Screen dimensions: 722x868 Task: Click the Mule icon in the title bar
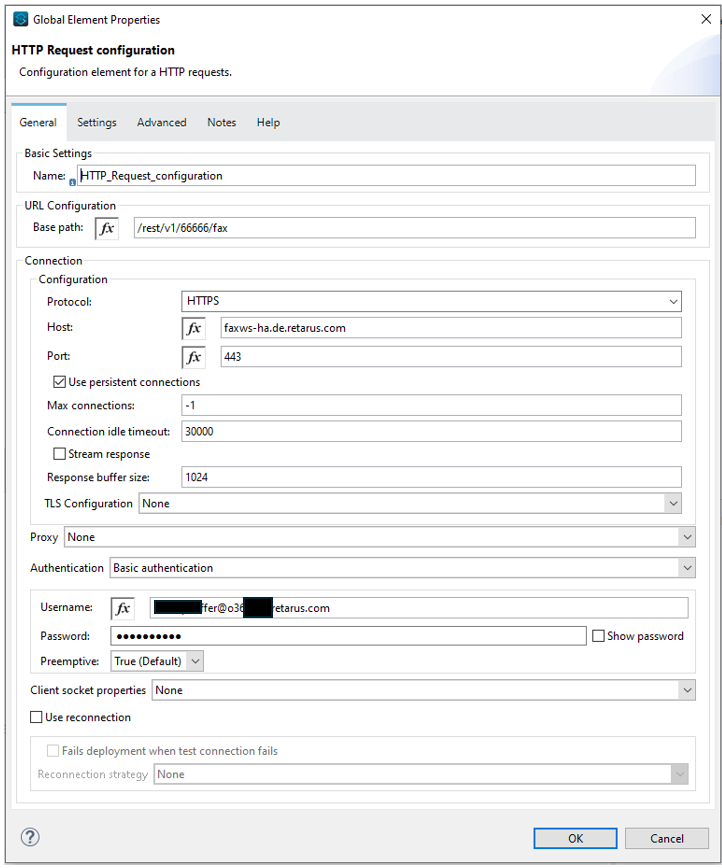point(20,20)
